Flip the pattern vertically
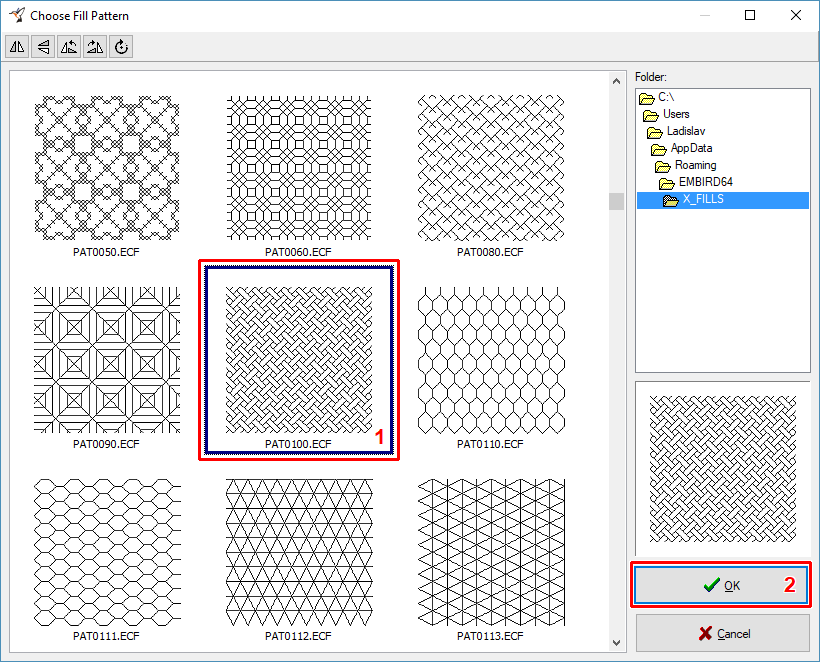 point(42,46)
